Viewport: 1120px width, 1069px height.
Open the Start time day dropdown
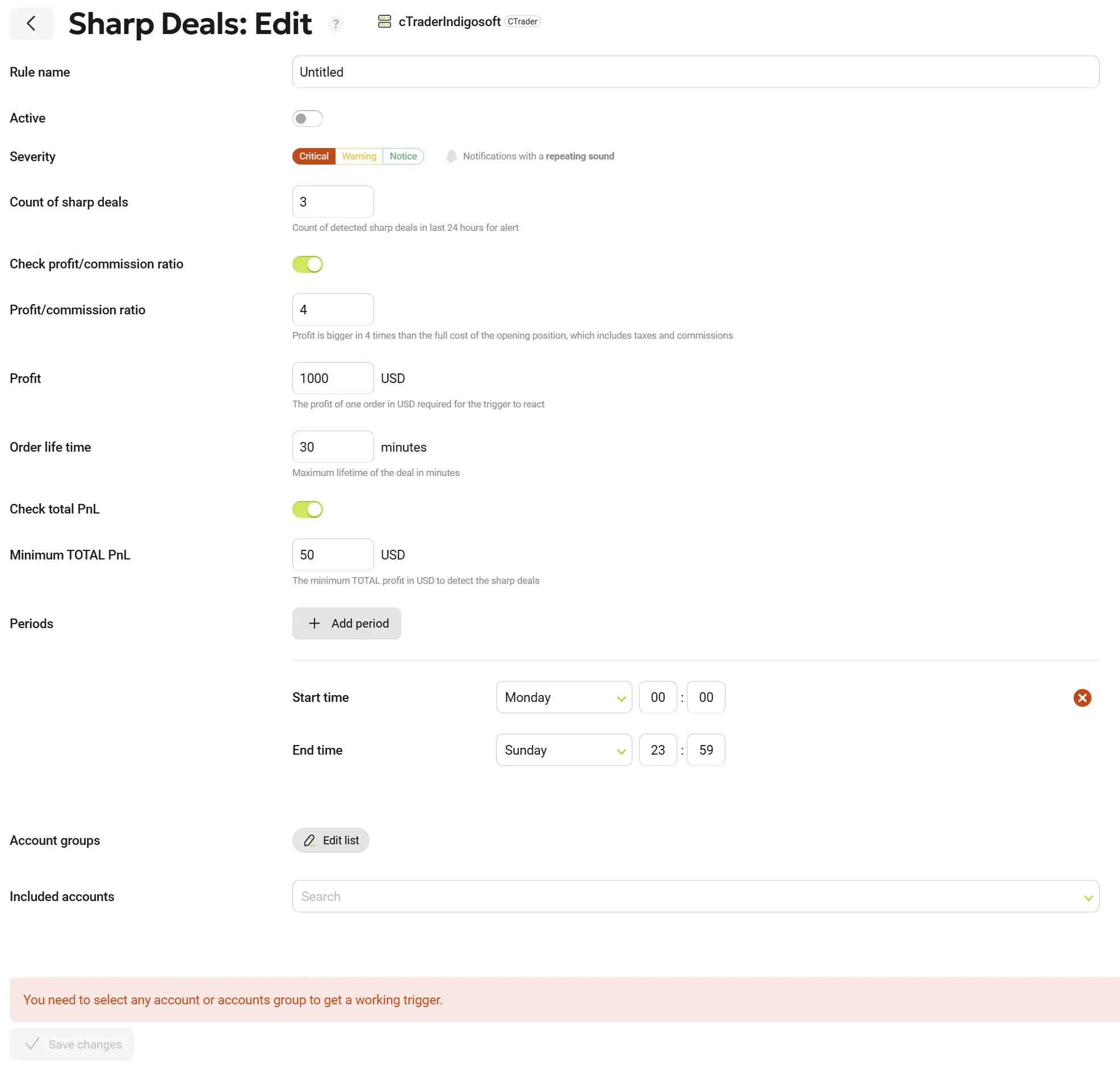[x=563, y=697]
